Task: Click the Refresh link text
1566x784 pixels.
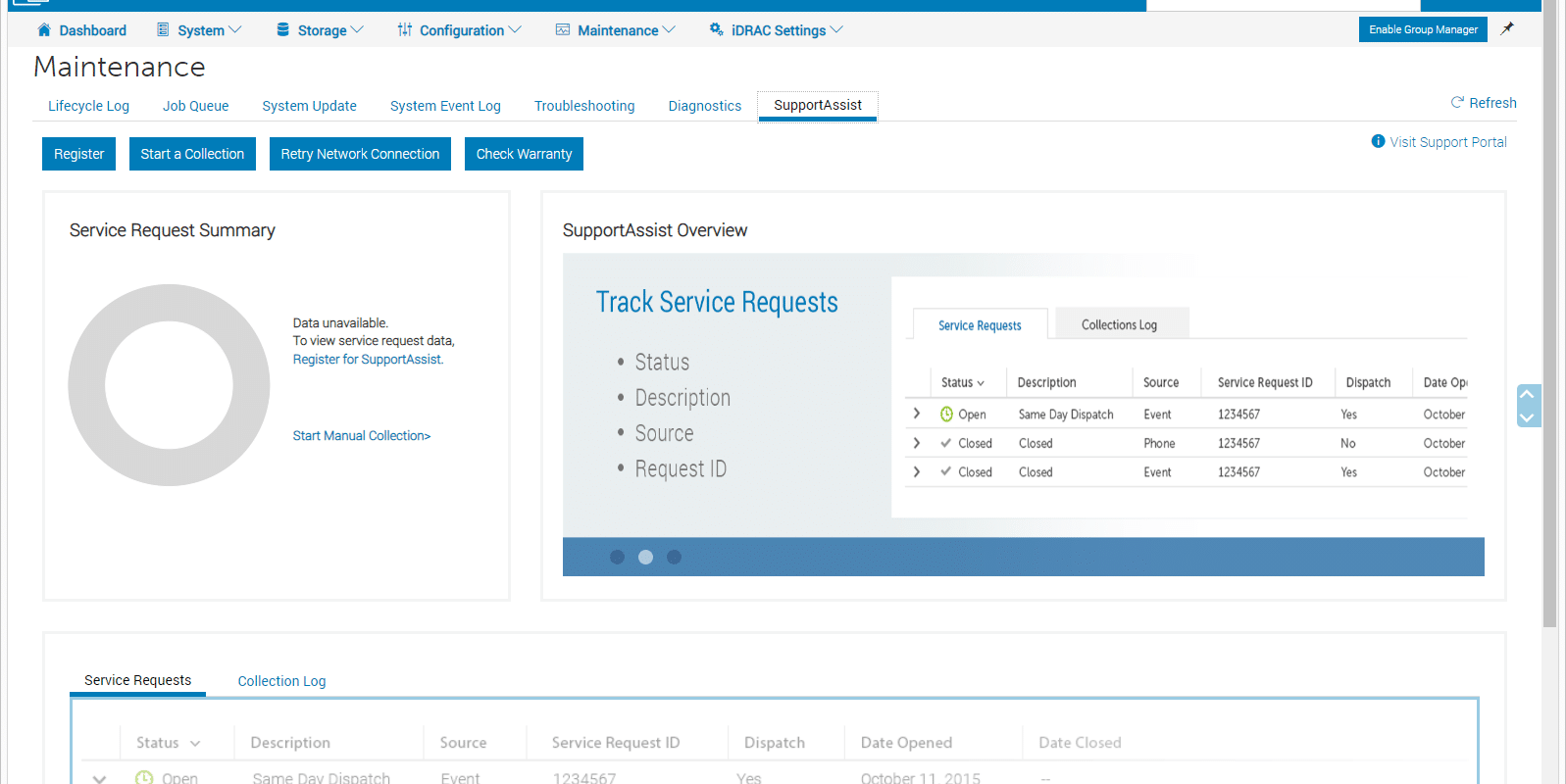Action: tap(1492, 103)
